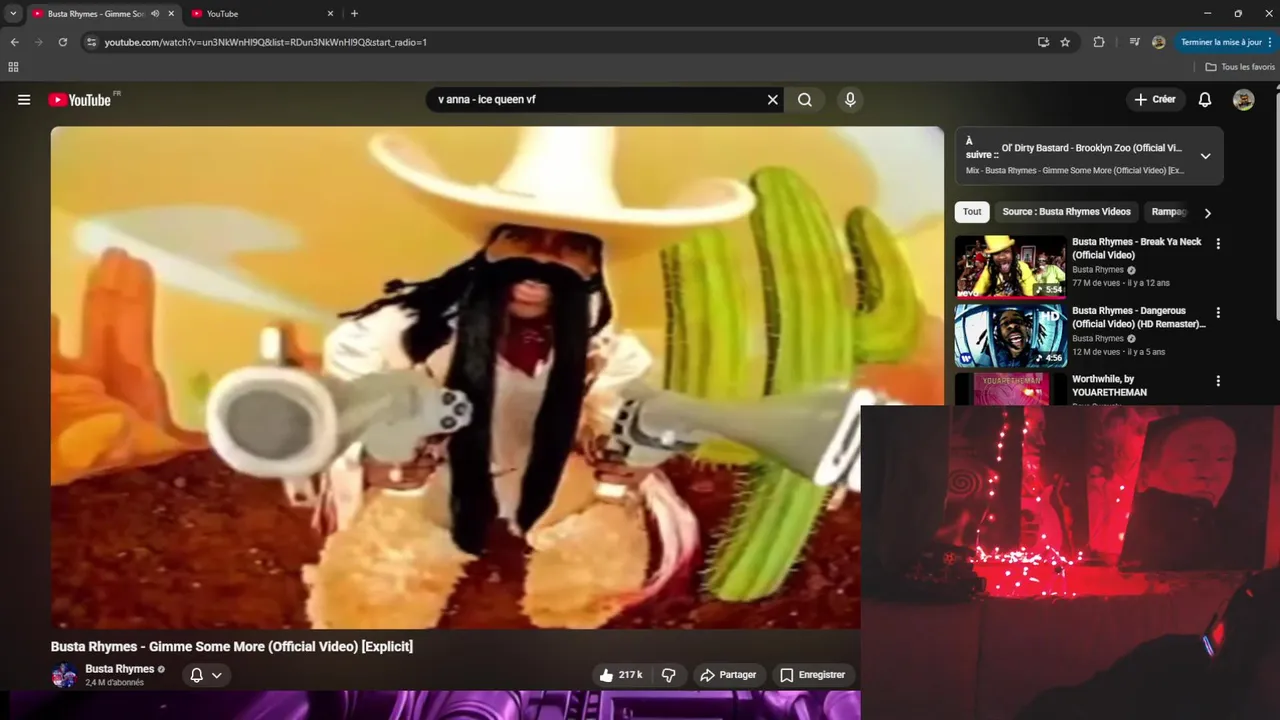Open the media controls icon
The height and width of the screenshot is (720, 1280).
[x=1134, y=42]
